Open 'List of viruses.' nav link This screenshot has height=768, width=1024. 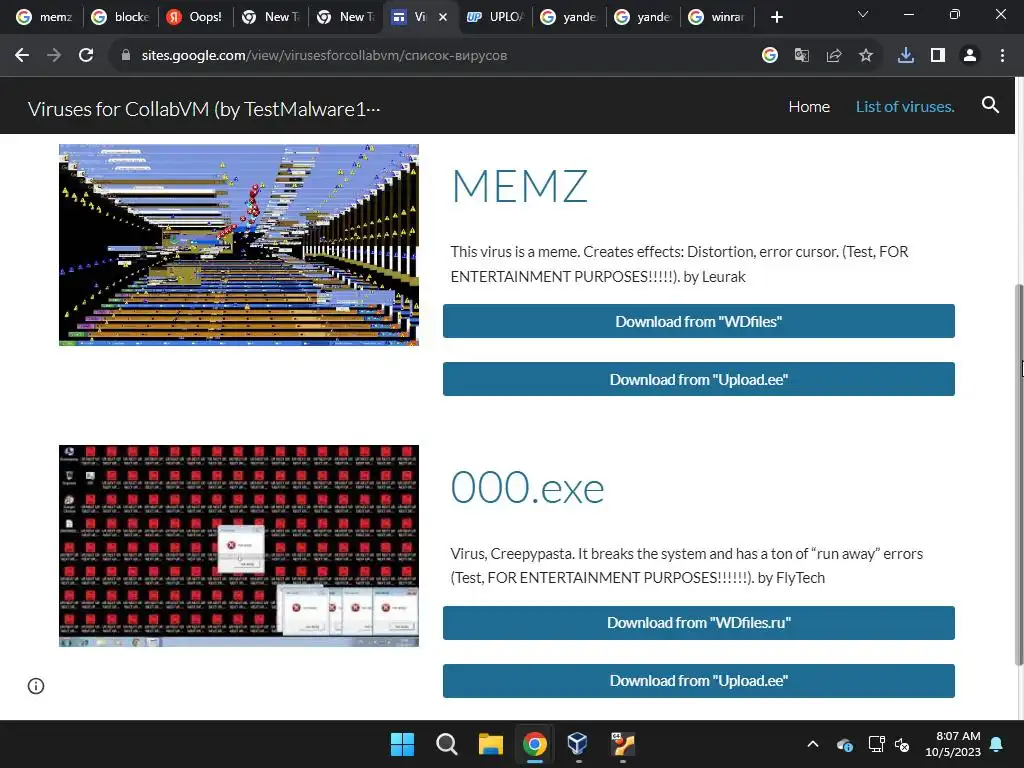pos(904,106)
